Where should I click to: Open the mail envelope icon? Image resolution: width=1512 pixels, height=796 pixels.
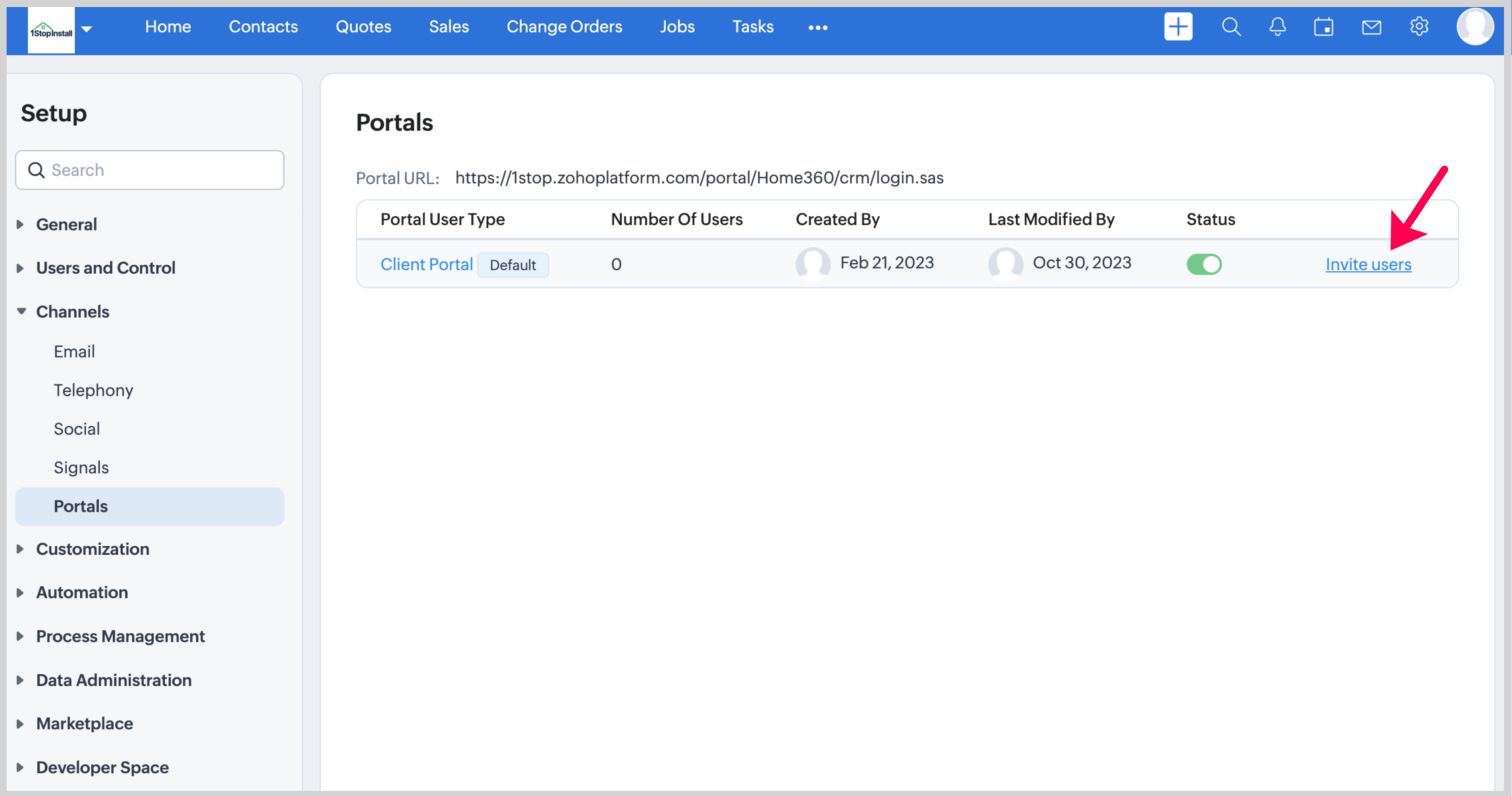pyautogui.click(x=1371, y=27)
